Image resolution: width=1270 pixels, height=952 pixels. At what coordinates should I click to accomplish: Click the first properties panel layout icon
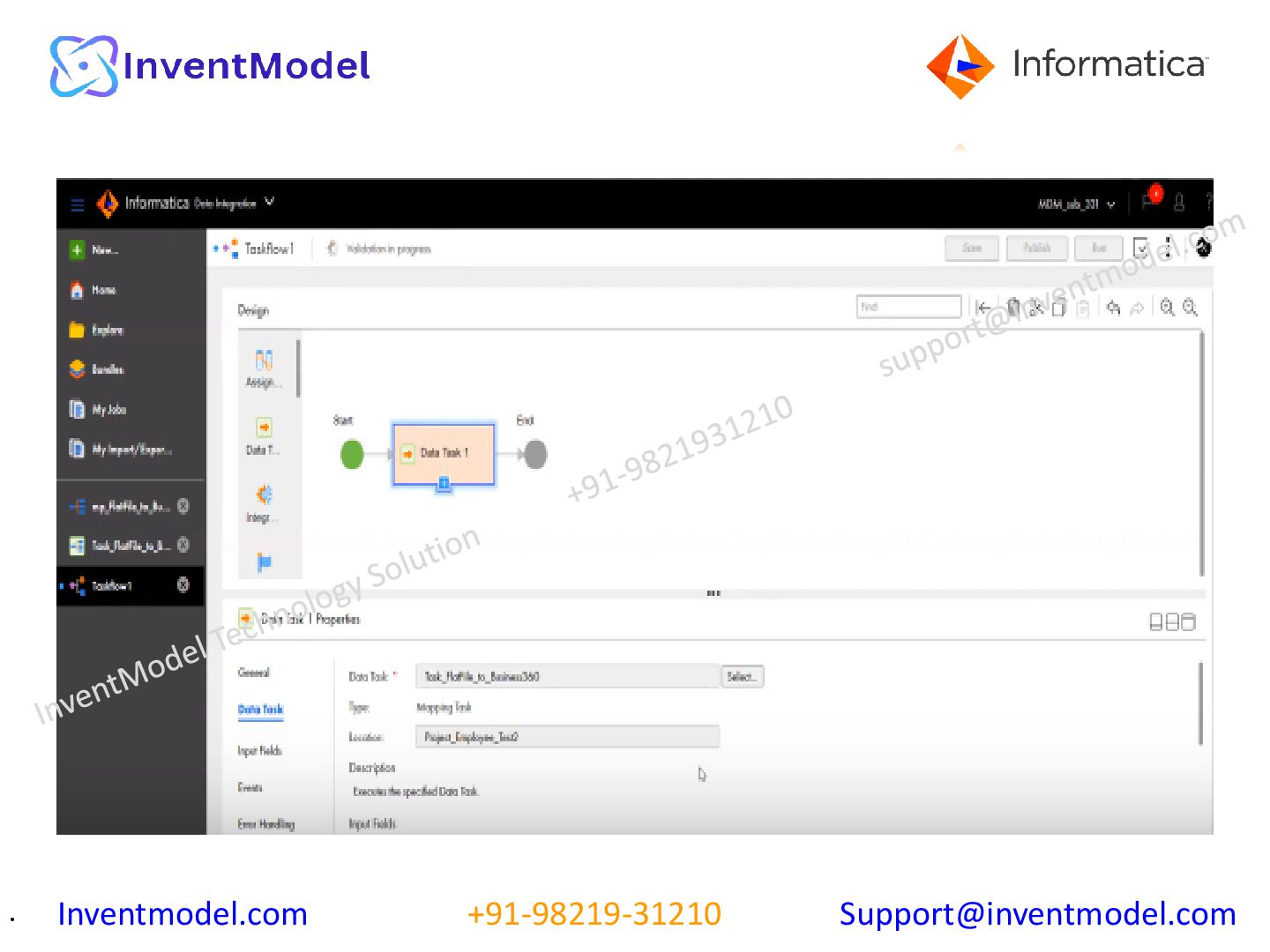coord(1156,622)
